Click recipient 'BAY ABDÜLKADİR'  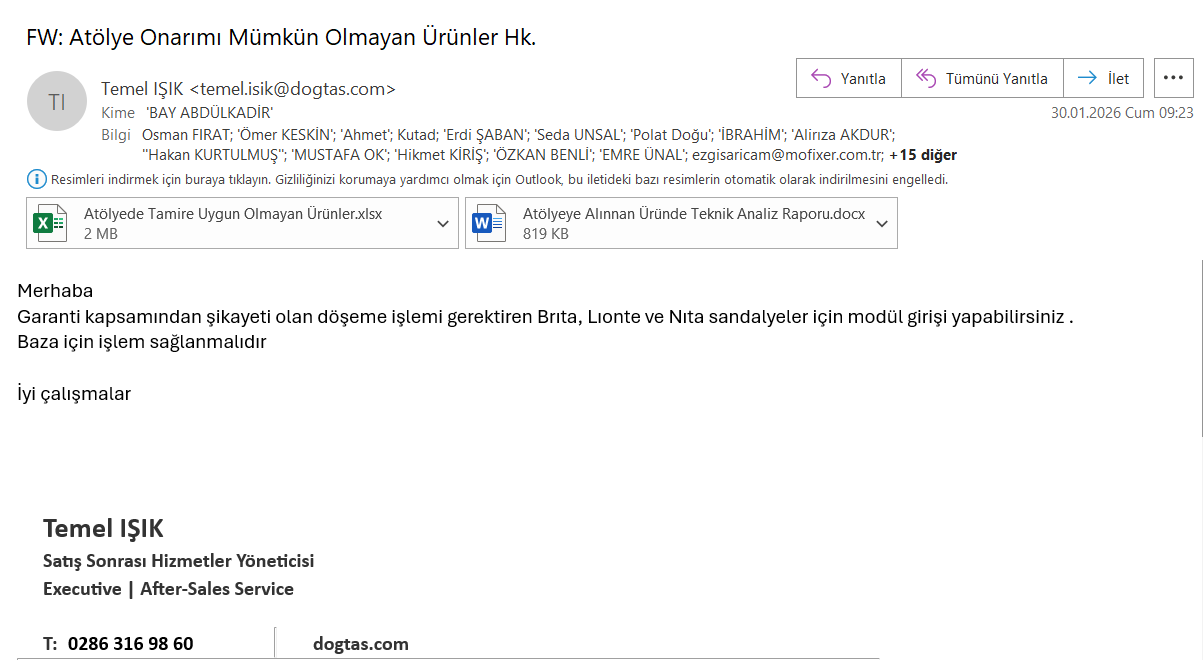point(209,113)
